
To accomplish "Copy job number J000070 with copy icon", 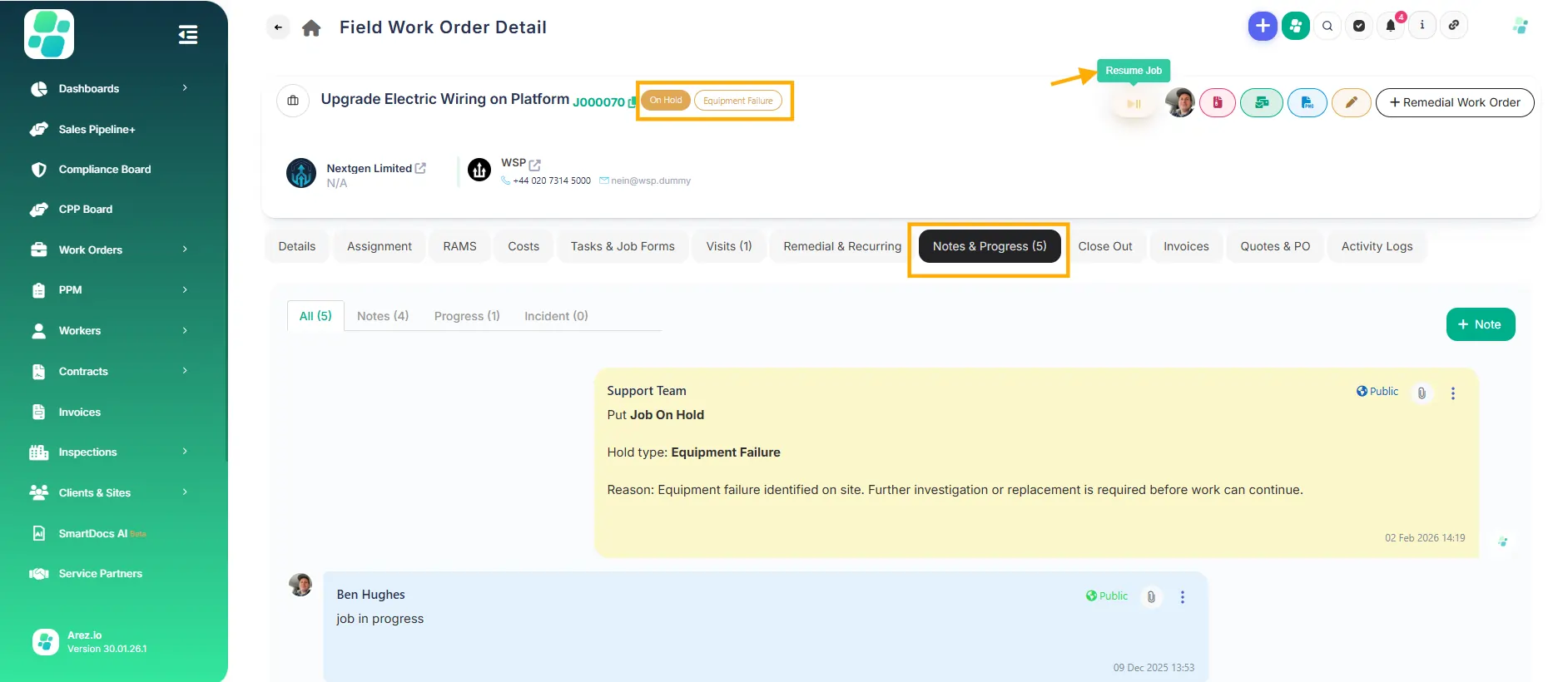I will click(x=632, y=101).
